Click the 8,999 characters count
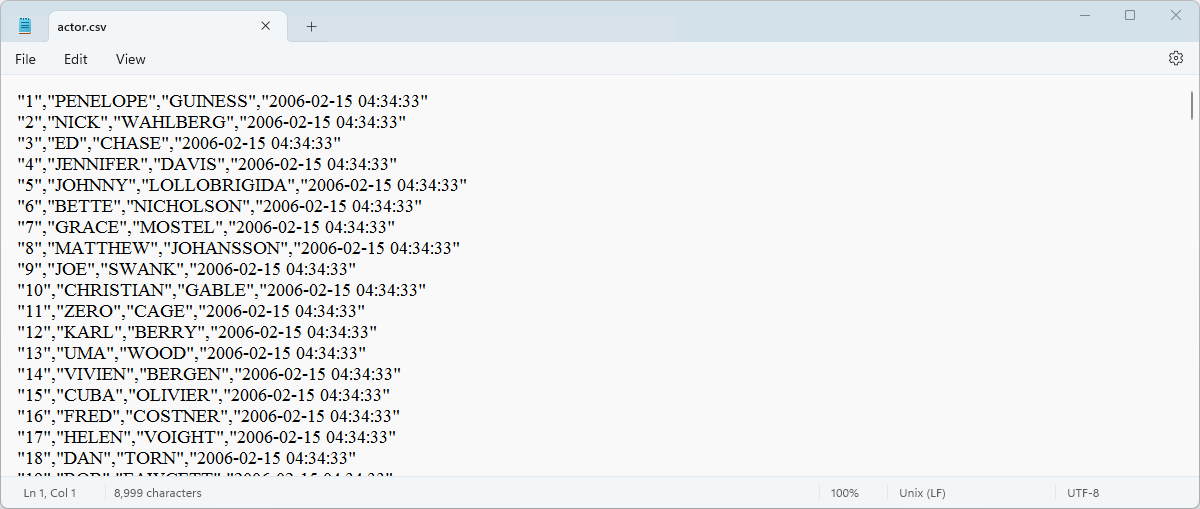 (x=158, y=493)
